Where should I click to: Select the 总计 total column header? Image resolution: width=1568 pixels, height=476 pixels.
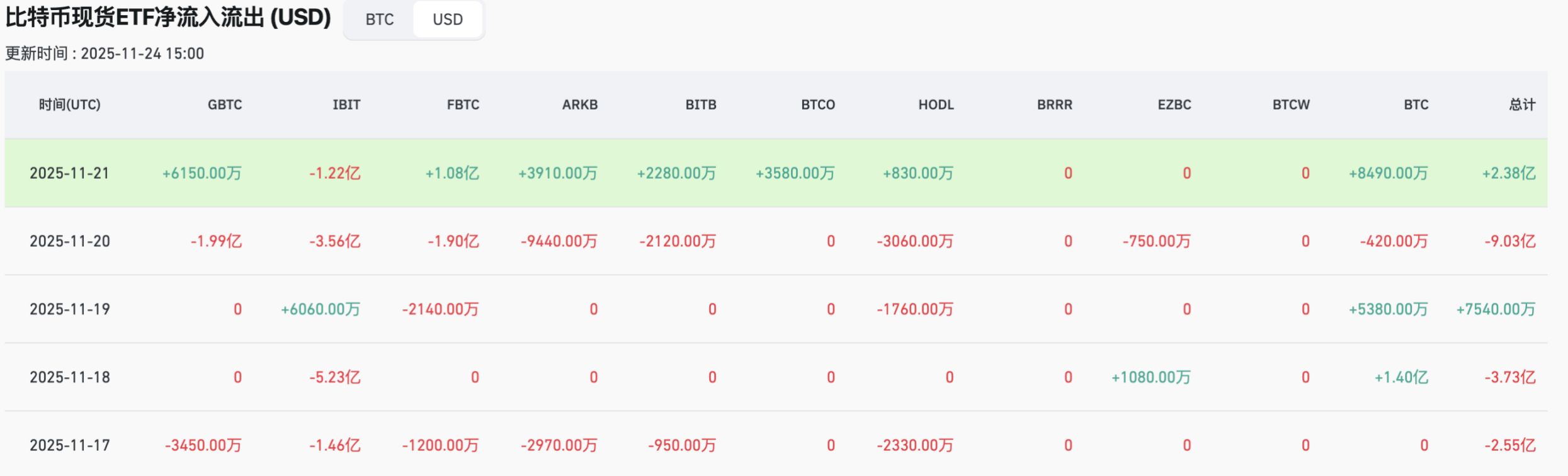(1522, 105)
